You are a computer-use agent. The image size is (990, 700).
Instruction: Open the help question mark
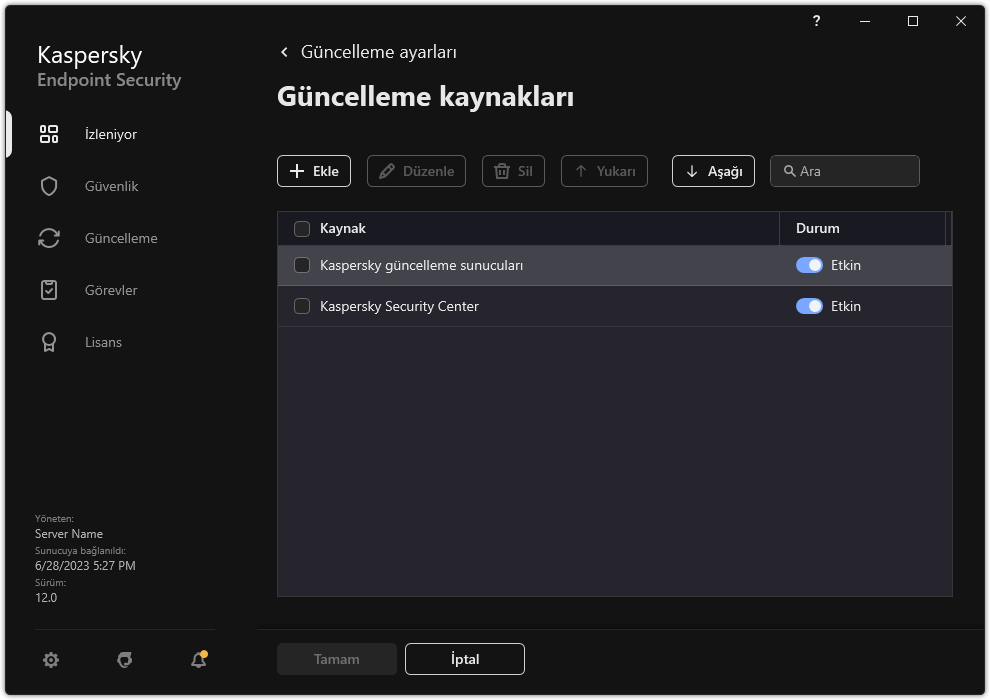pos(816,21)
